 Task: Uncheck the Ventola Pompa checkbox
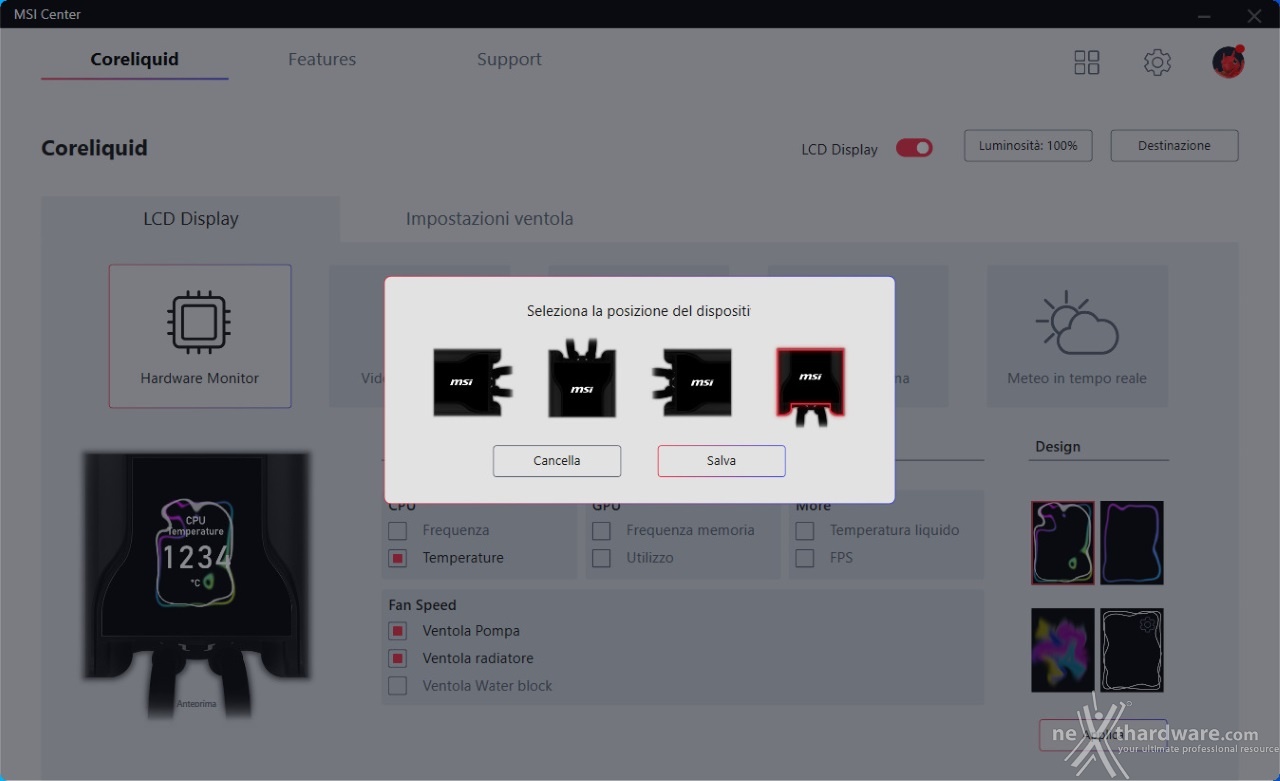[x=398, y=631]
